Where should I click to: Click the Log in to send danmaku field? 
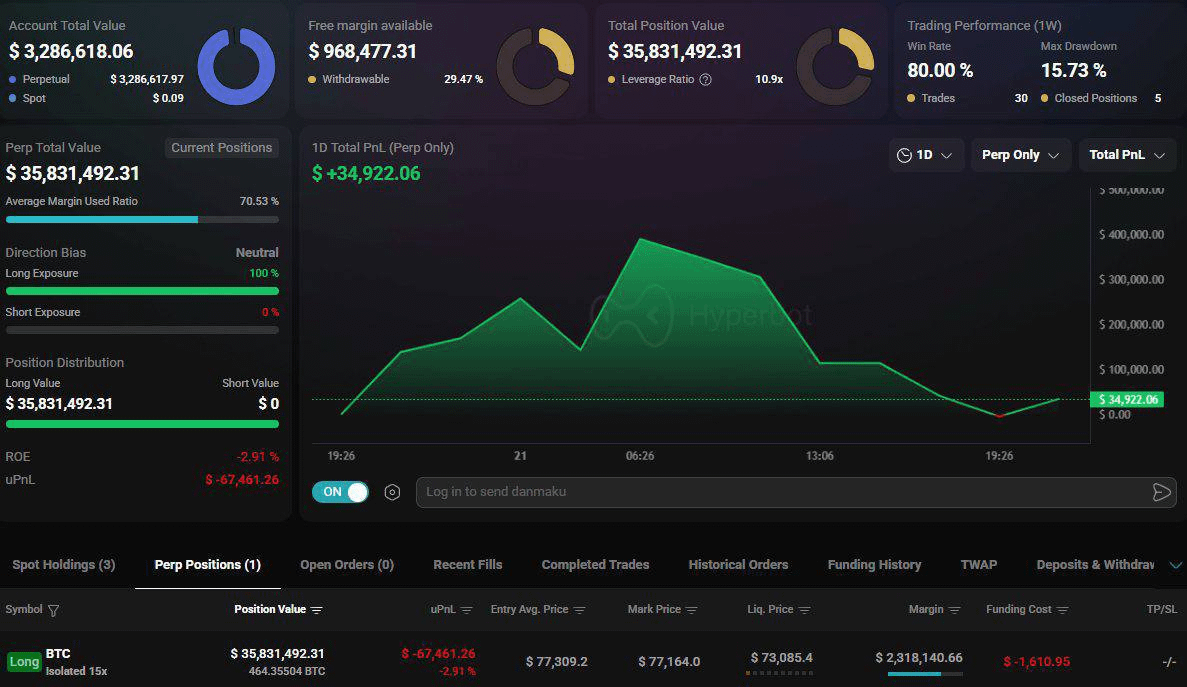click(x=796, y=492)
